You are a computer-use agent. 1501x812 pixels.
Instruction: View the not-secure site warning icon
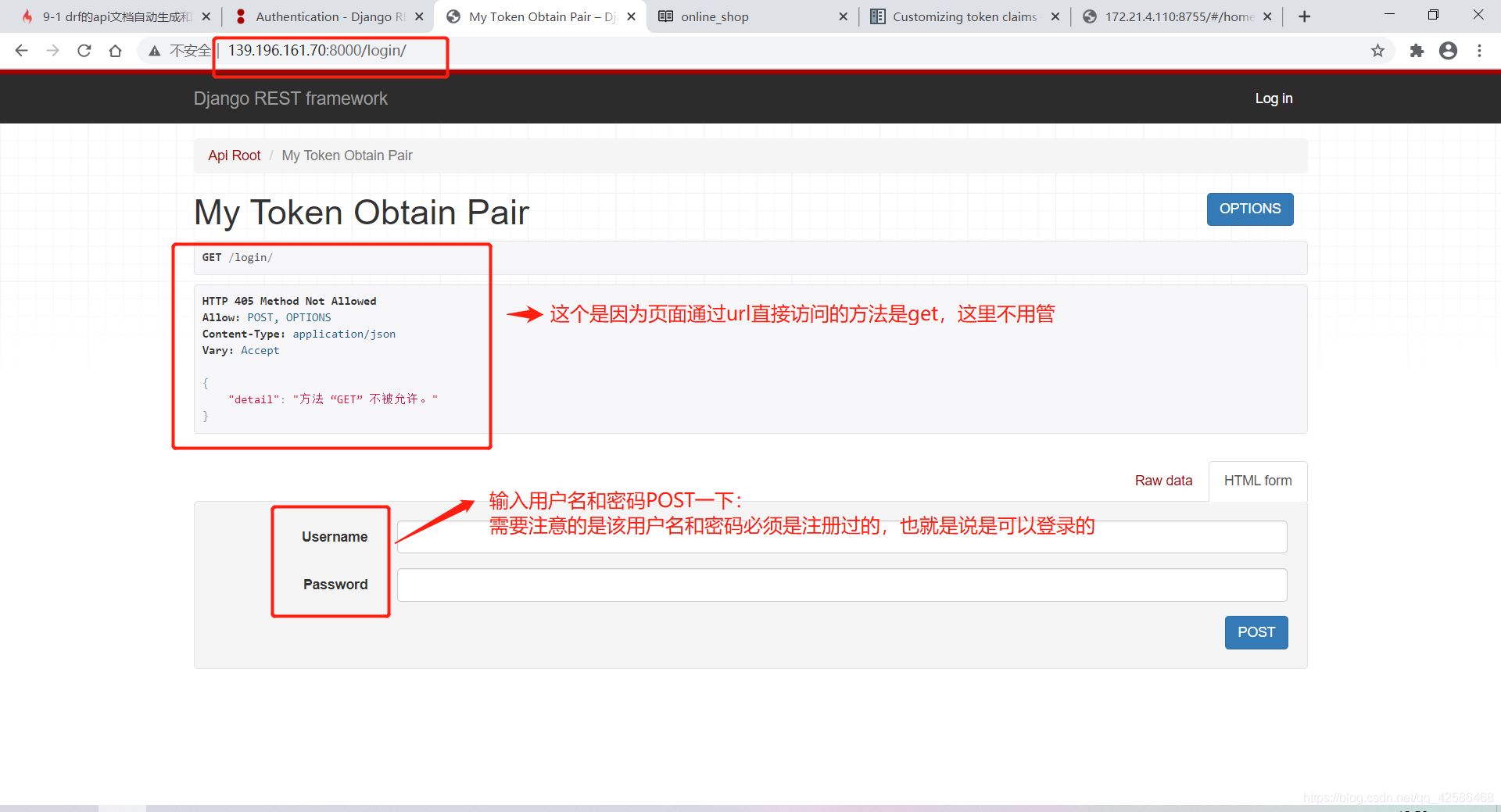click(155, 51)
